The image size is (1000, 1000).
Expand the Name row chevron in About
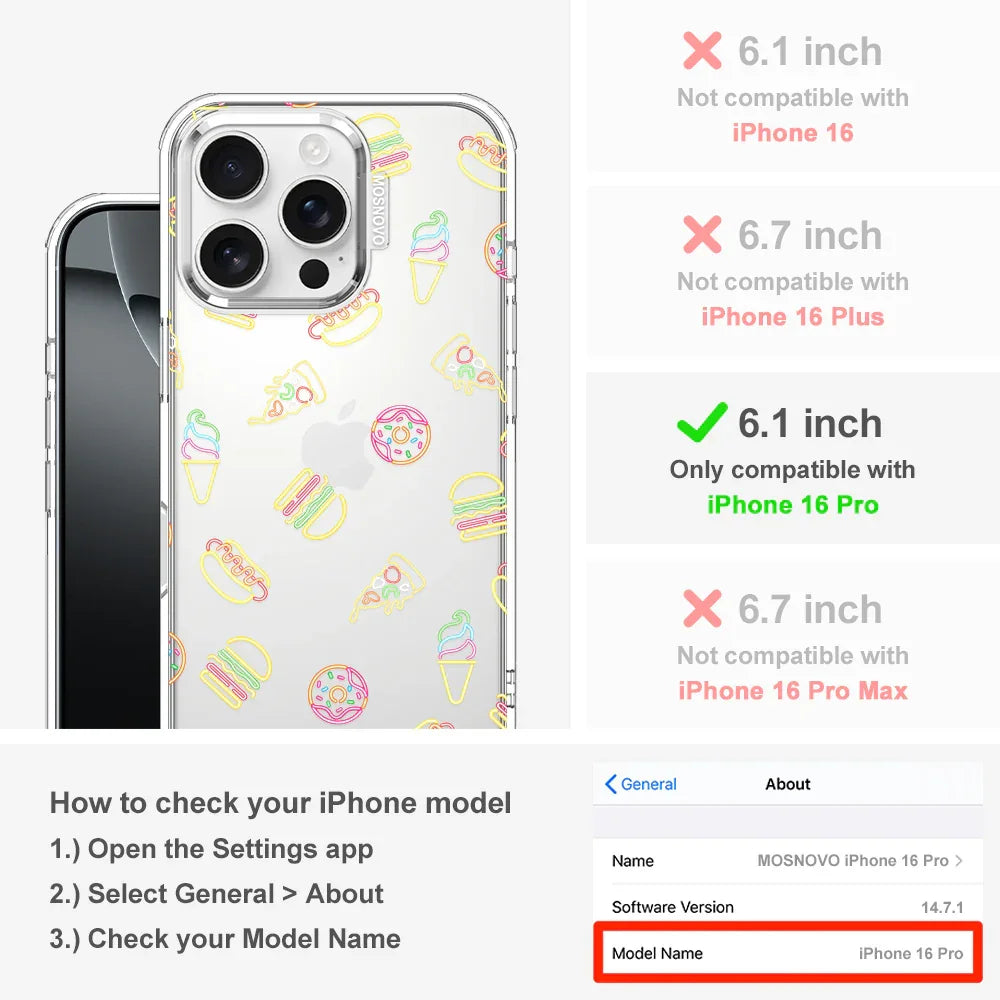959,860
